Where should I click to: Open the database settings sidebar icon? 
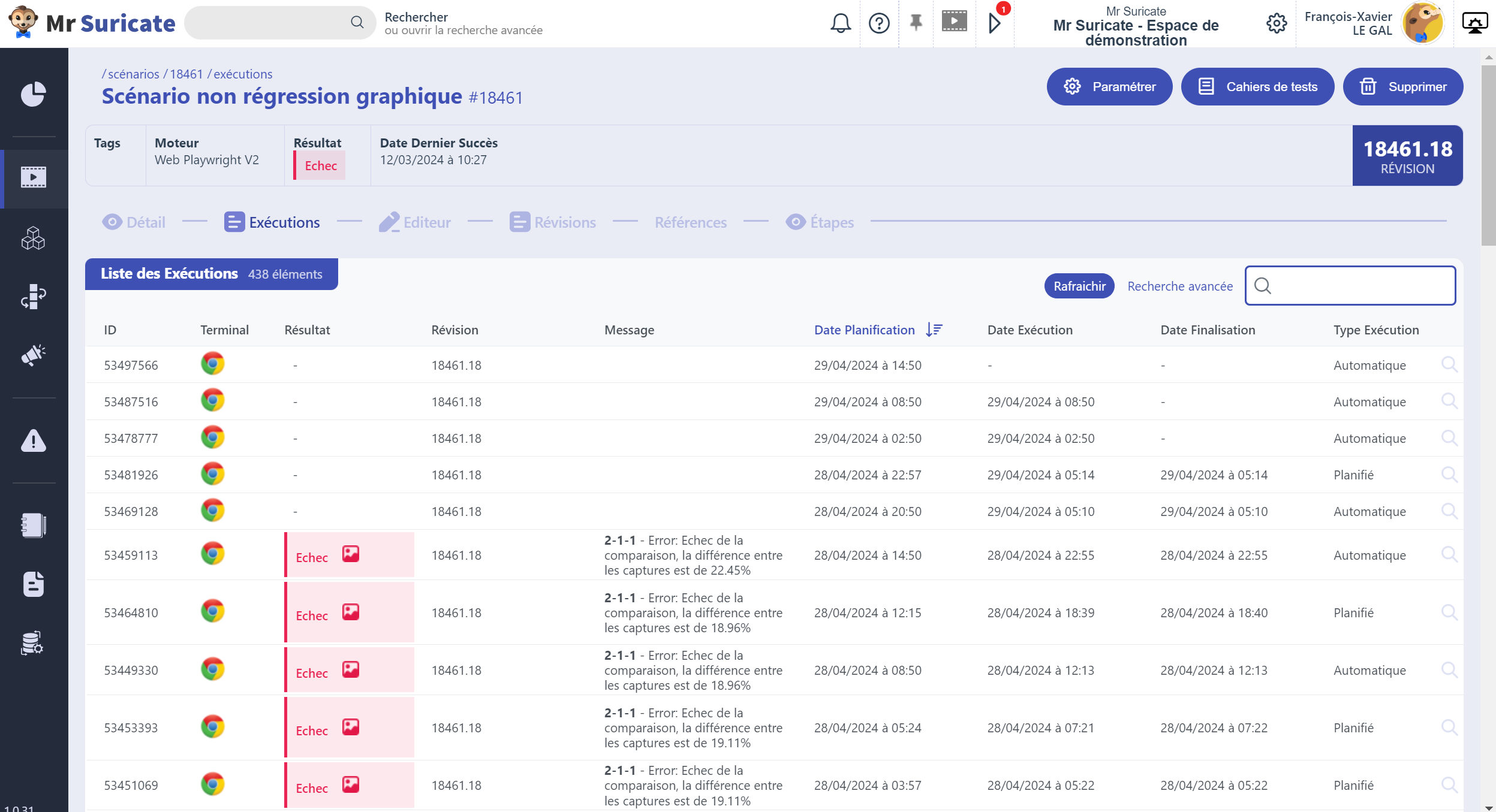click(x=34, y=643)
